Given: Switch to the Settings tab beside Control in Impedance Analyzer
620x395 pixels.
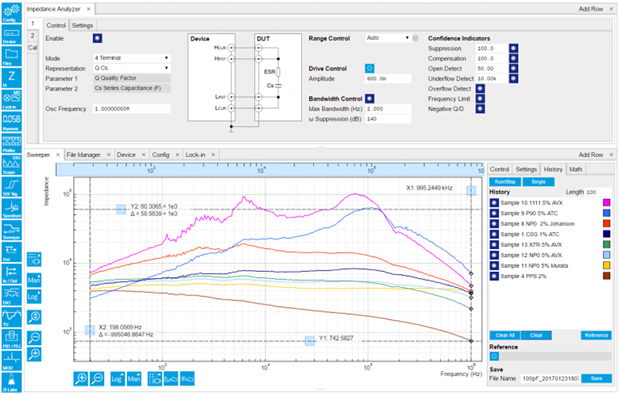Looking at the screenshot, I should pos(82,25).
